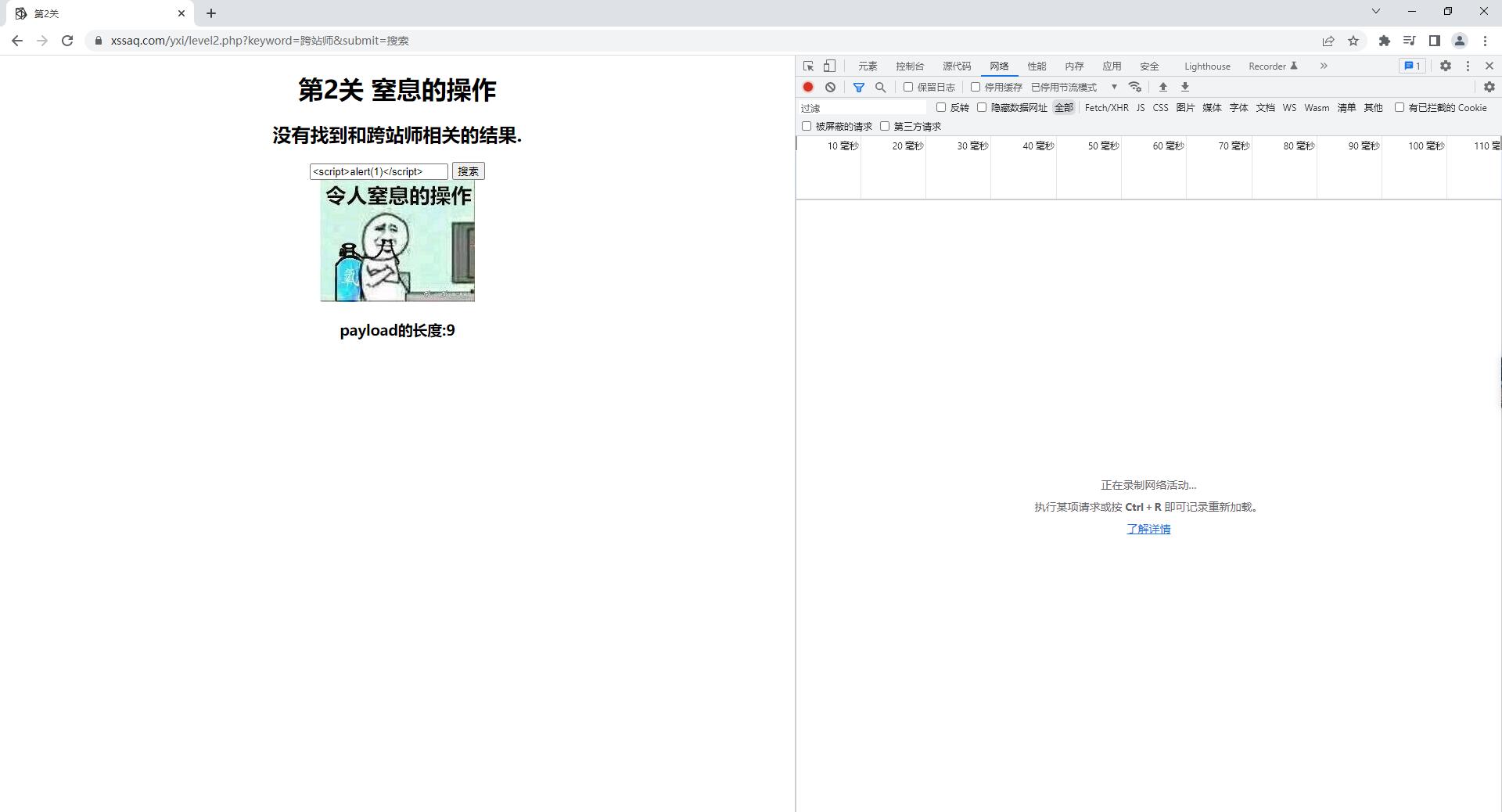The image size is (1502, 812).
Task: Open the Chrome main menu
Action: [1485, 41]
